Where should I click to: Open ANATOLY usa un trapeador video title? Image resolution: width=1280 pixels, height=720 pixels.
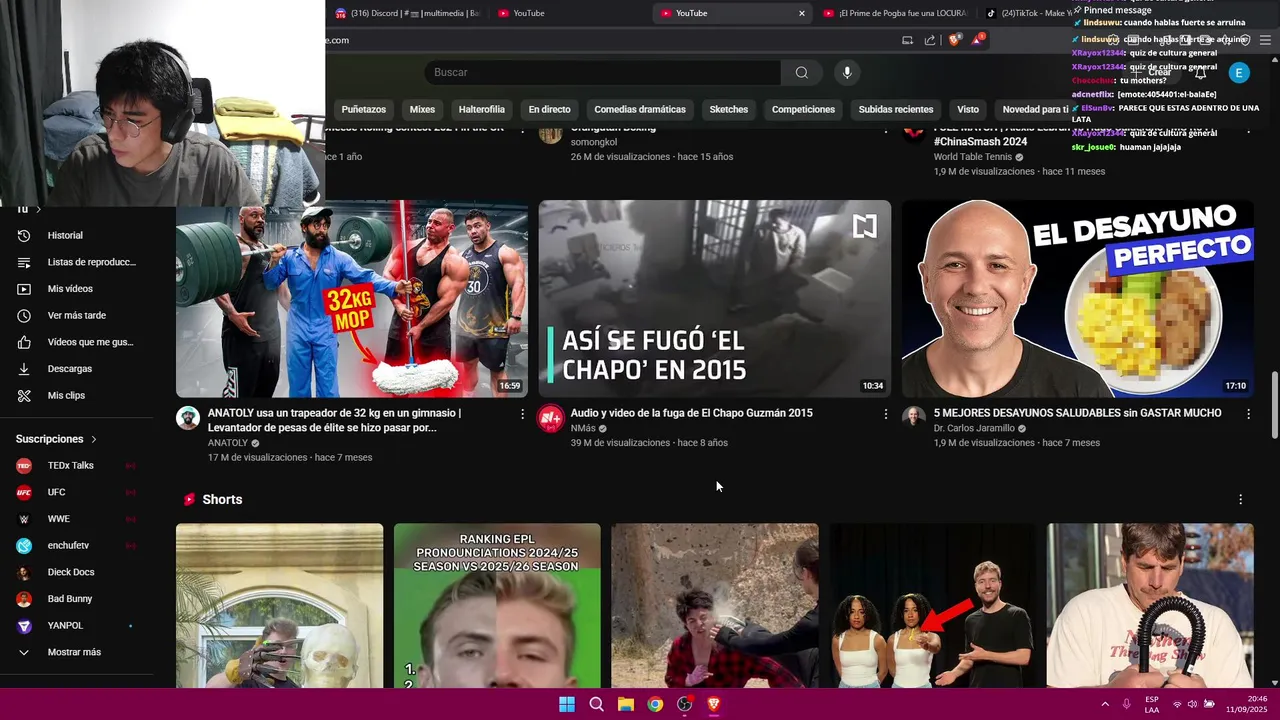[334, 420]
